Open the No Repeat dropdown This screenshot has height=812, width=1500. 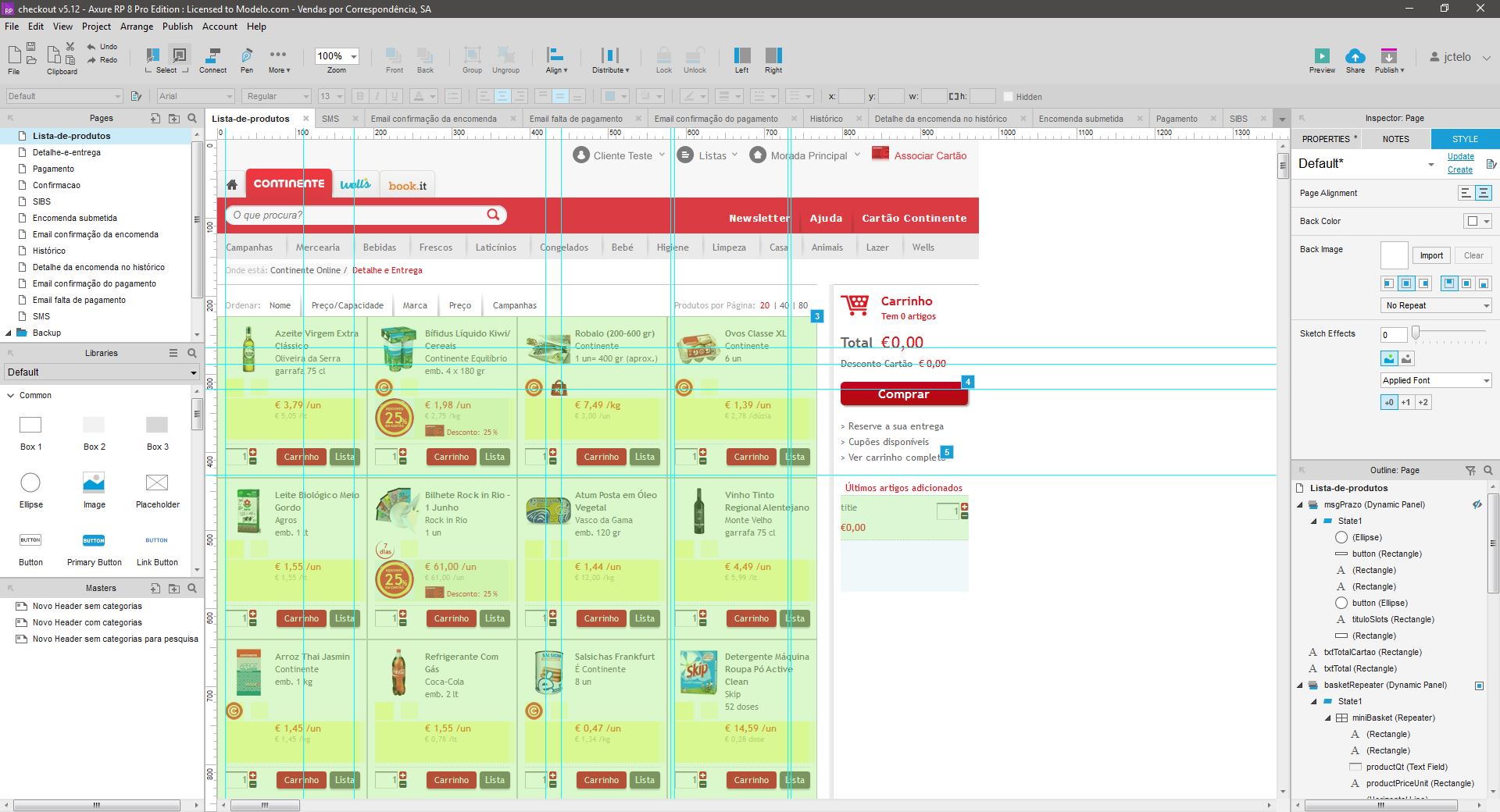[x=1436, y=305]
